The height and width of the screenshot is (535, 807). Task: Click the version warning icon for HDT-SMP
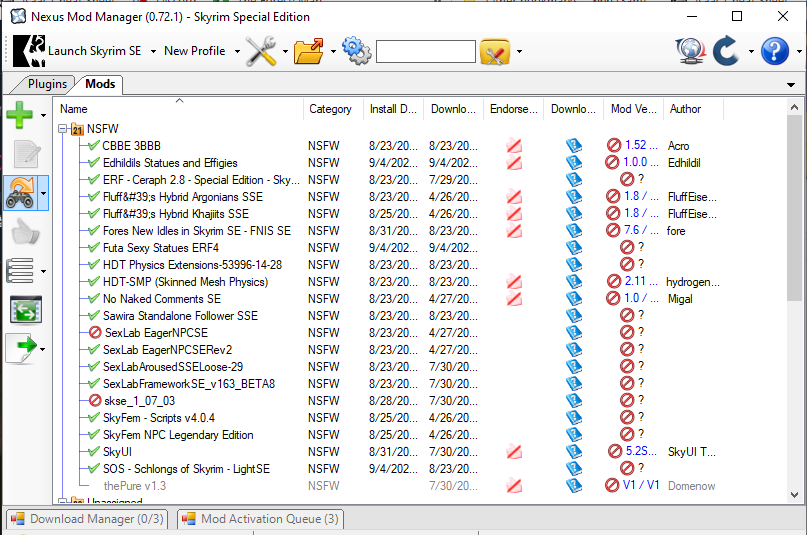click(x=613, y=281)
